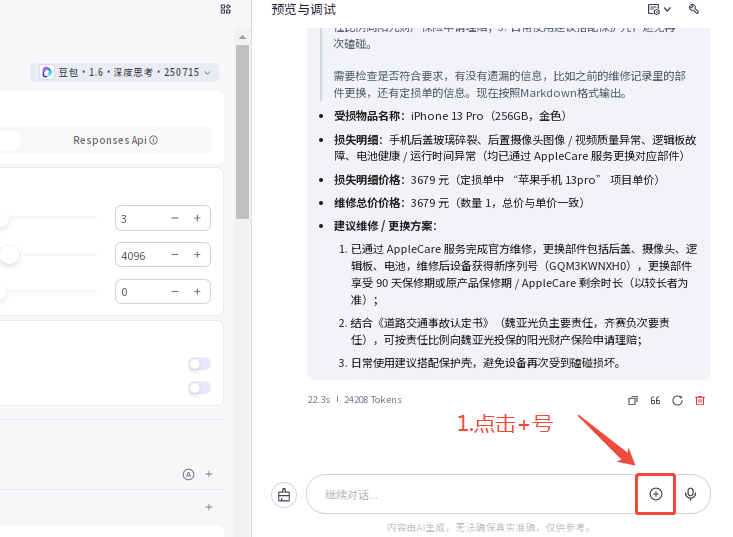
Task: Click the 受损物品名称 bullet line
Action: (x=450, y=116)
